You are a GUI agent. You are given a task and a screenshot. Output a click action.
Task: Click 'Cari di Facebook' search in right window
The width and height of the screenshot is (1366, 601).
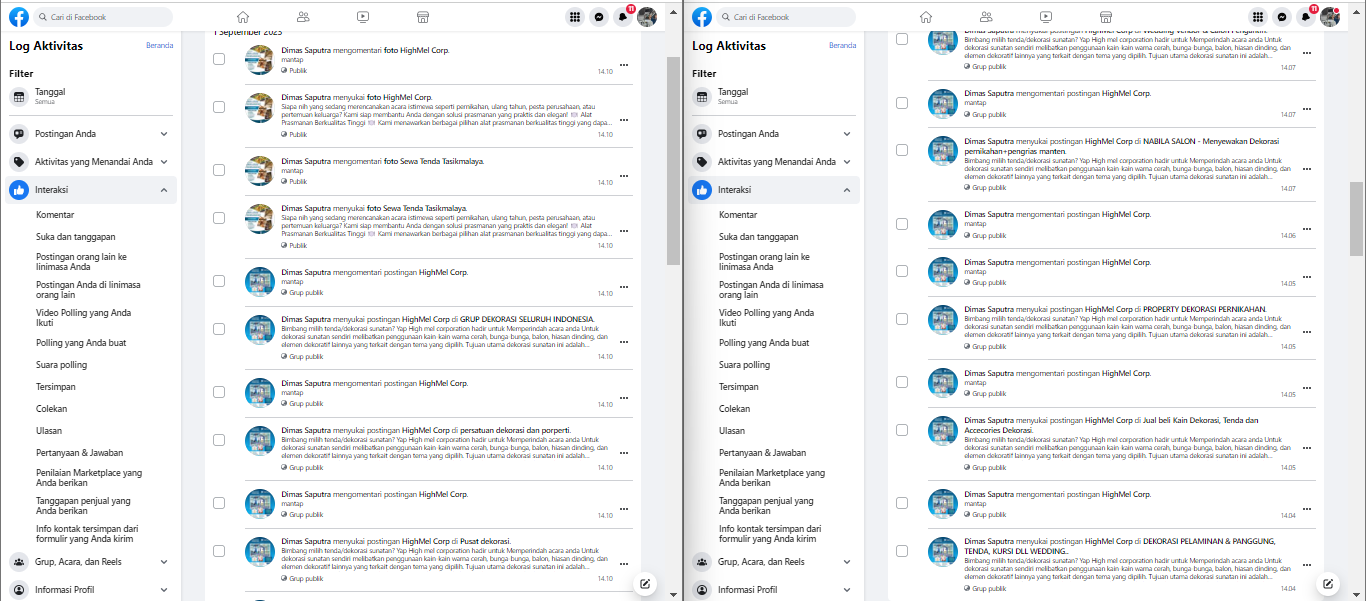[785, 17]
